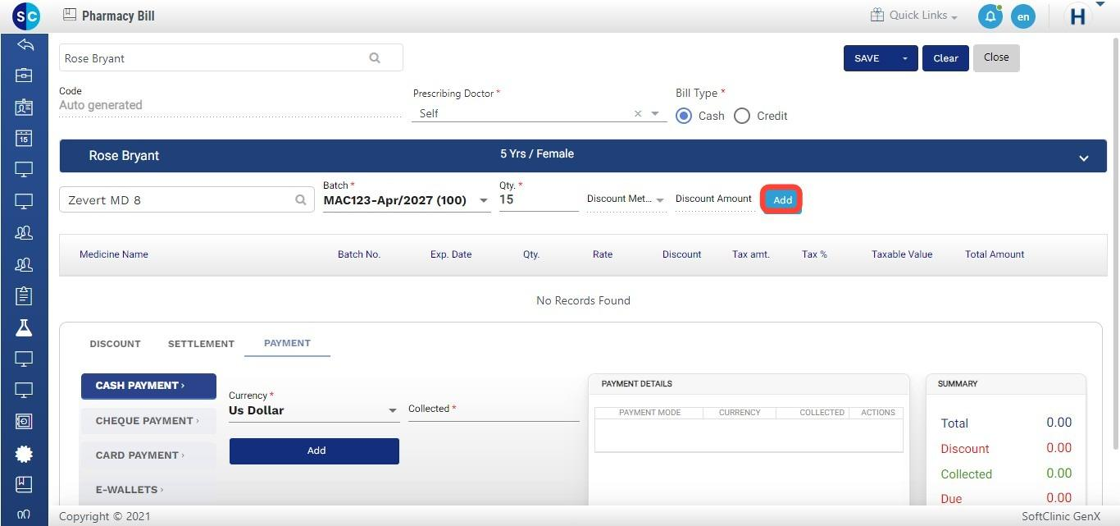Open the Batch dropdown
1120x526 pixels.
[484, 201]
